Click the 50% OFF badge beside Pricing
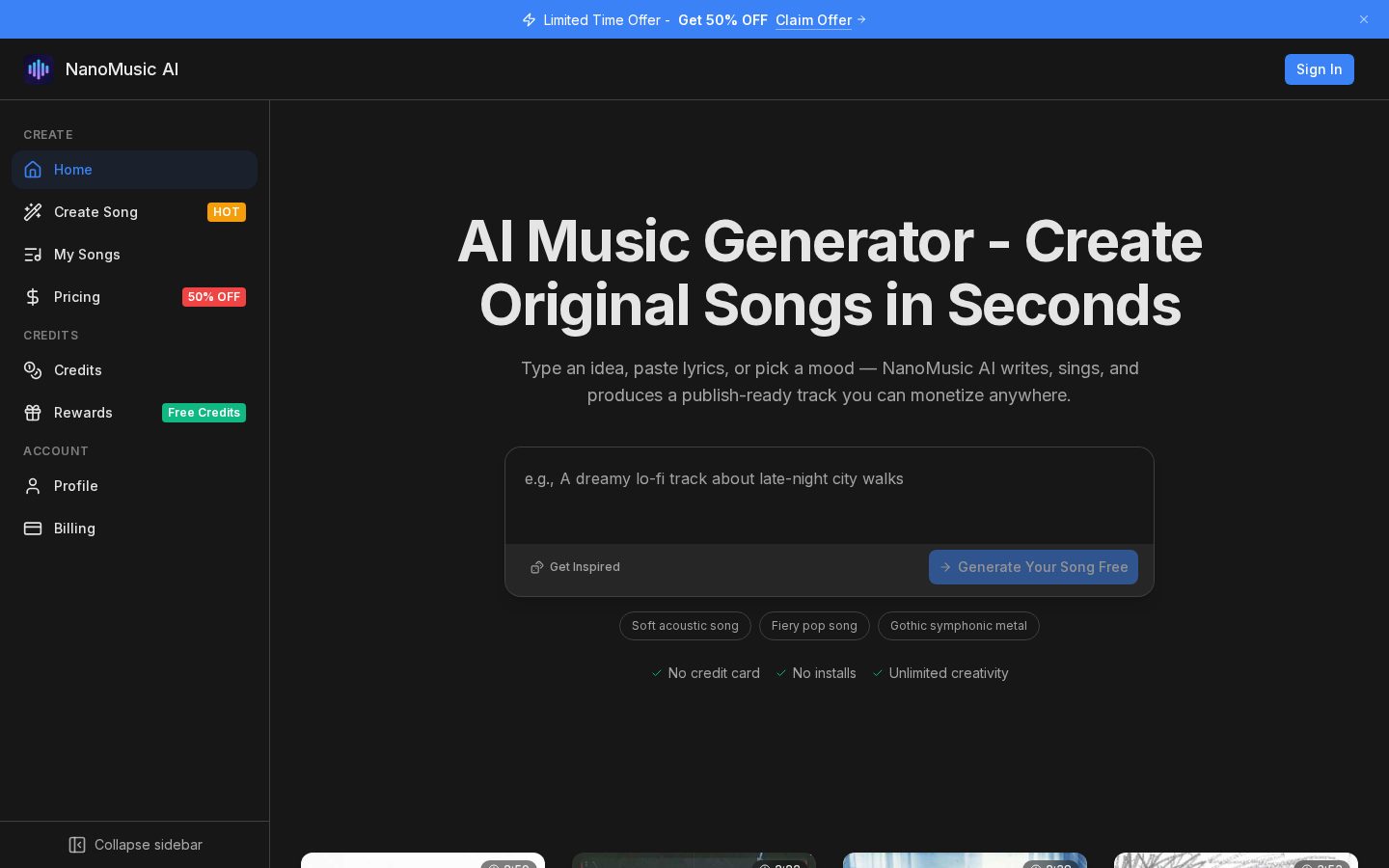The width and height of the screenshot is (1389, 868). (x=214, y=297)
